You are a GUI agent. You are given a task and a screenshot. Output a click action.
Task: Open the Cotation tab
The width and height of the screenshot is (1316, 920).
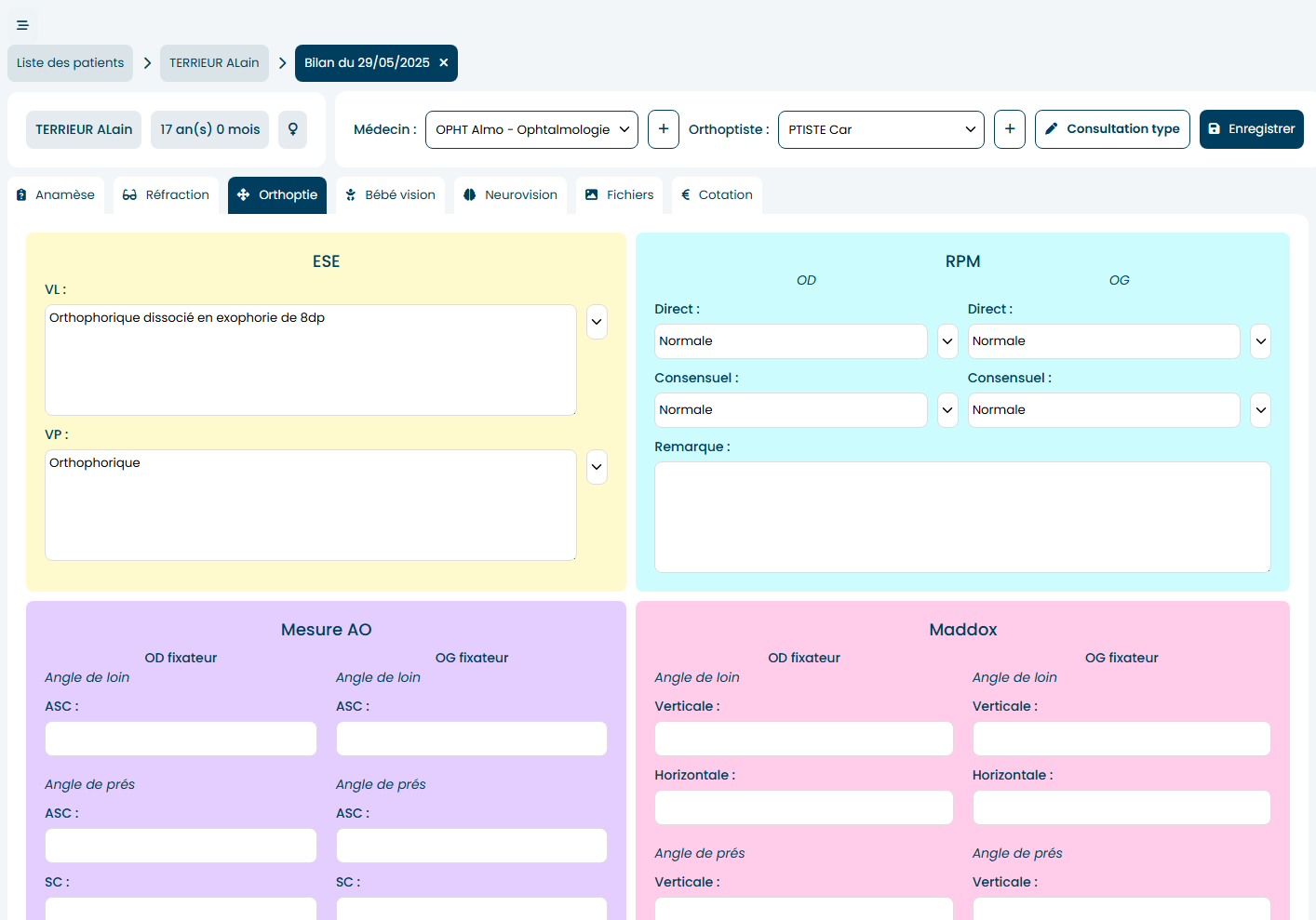pyautogui.click(x=717, y=195)
